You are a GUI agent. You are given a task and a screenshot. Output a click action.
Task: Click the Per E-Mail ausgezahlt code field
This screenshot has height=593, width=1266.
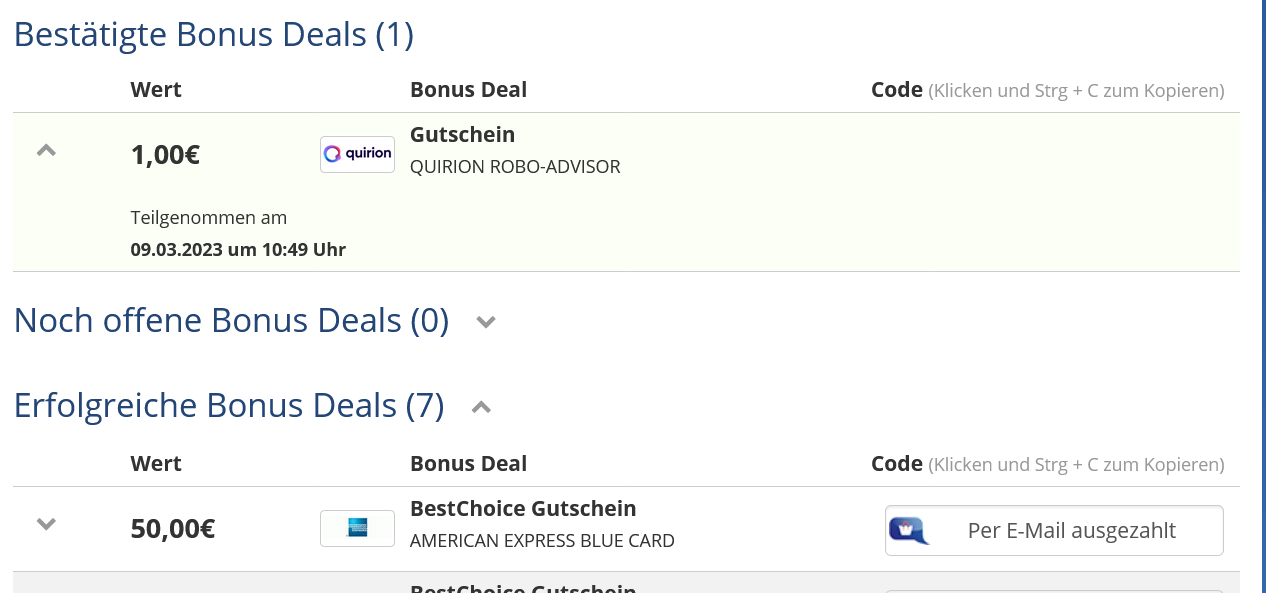[x=1054, y=530]
